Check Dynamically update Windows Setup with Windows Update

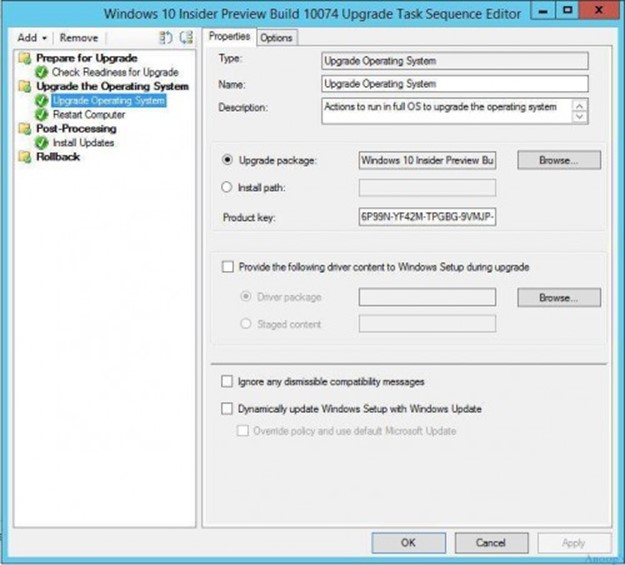pyautogui.click(x=227, y=409)
